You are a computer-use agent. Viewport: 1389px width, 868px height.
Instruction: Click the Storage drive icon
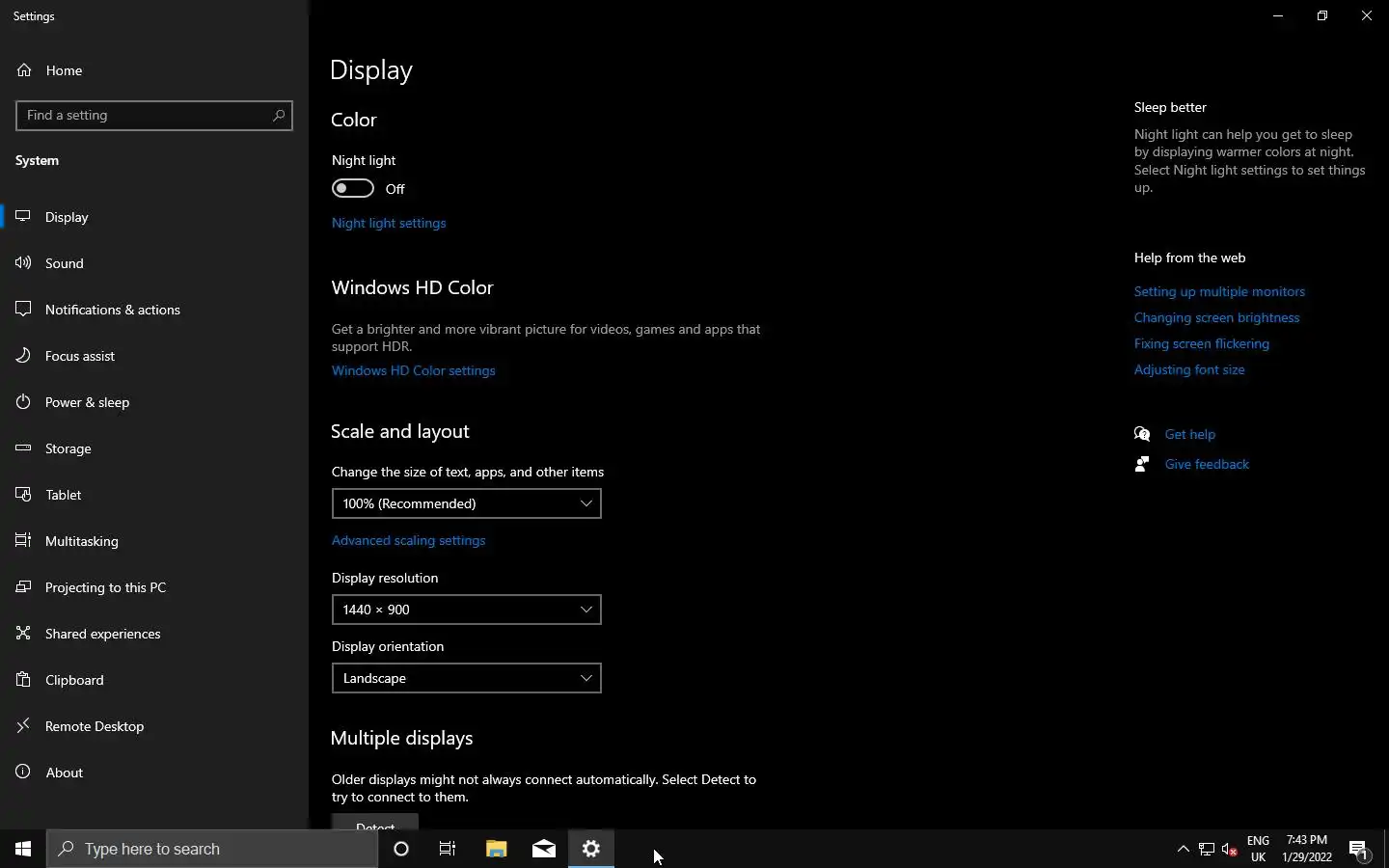(x=23, y=448)
